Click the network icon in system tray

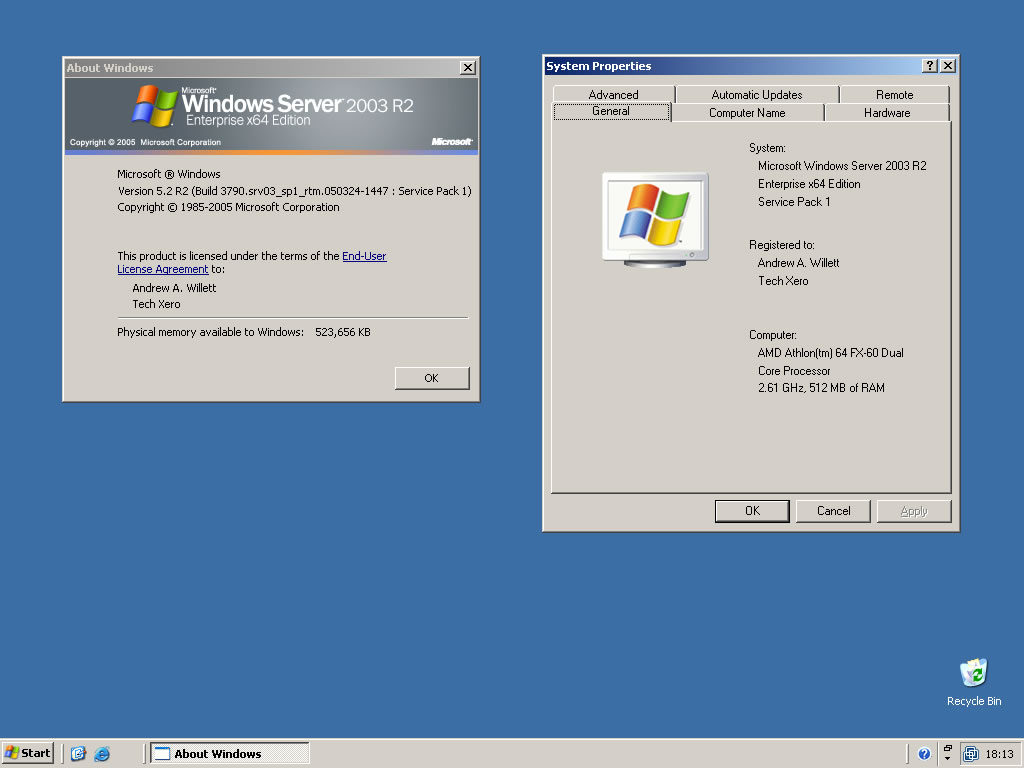pyautogui.click(x=971, y=754)
